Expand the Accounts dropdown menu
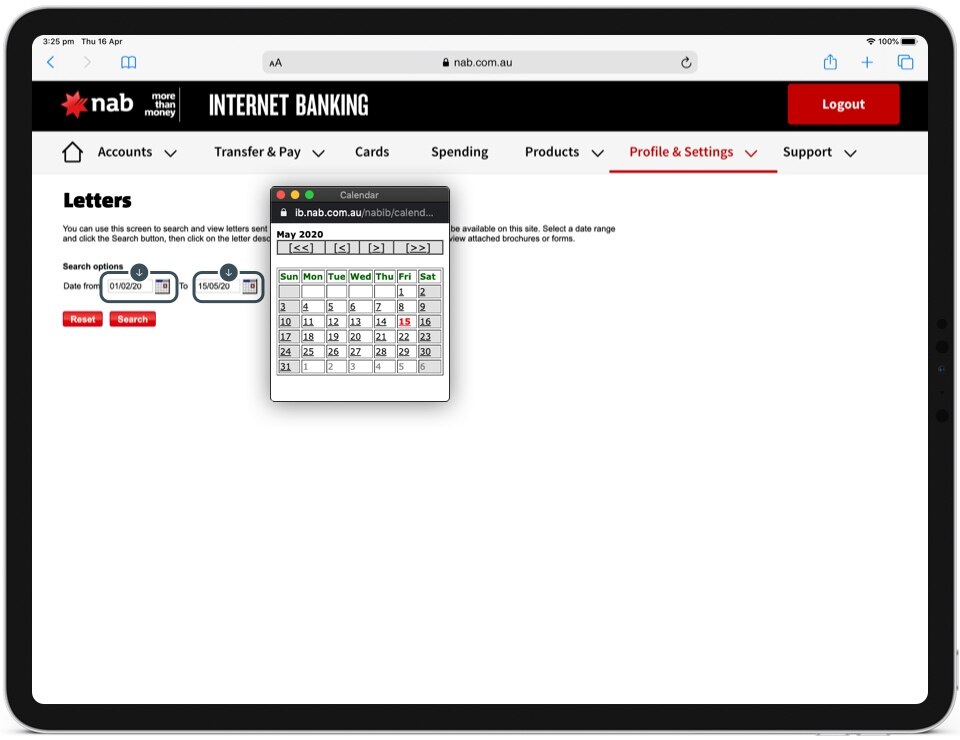 [x=137, y=152]
